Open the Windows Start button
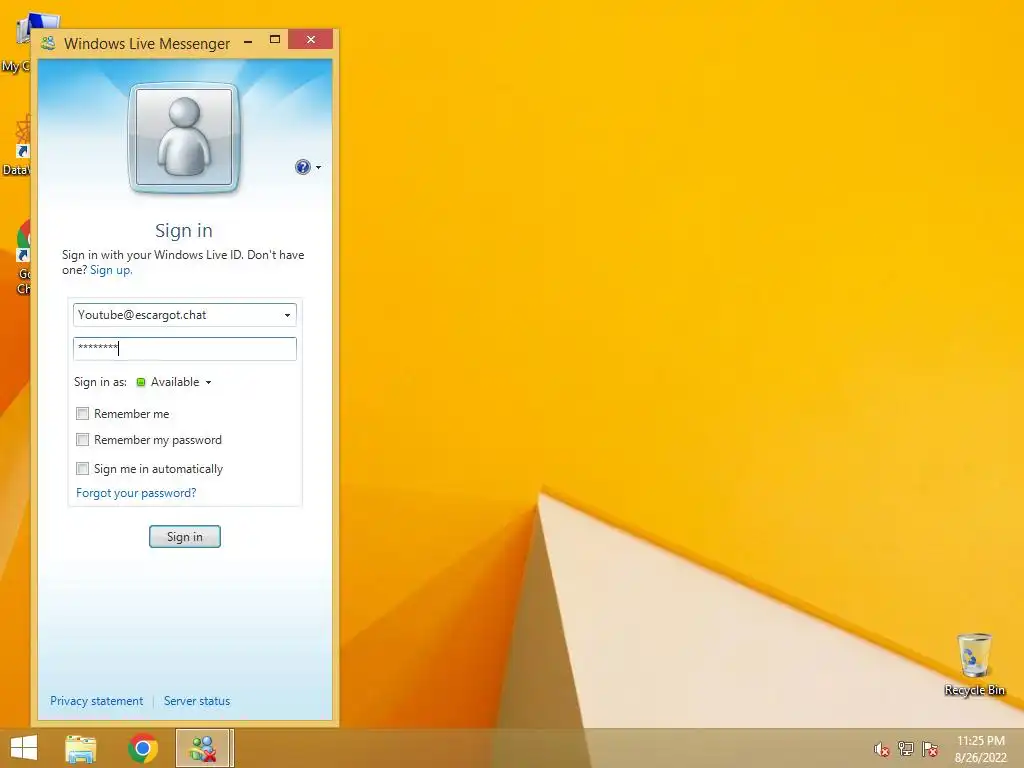Screen dimensions: 1024x768 pos(24,748)
